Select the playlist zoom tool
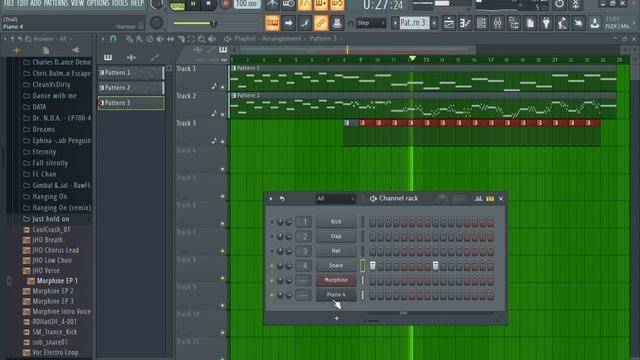640x360 pixels. 202,39
